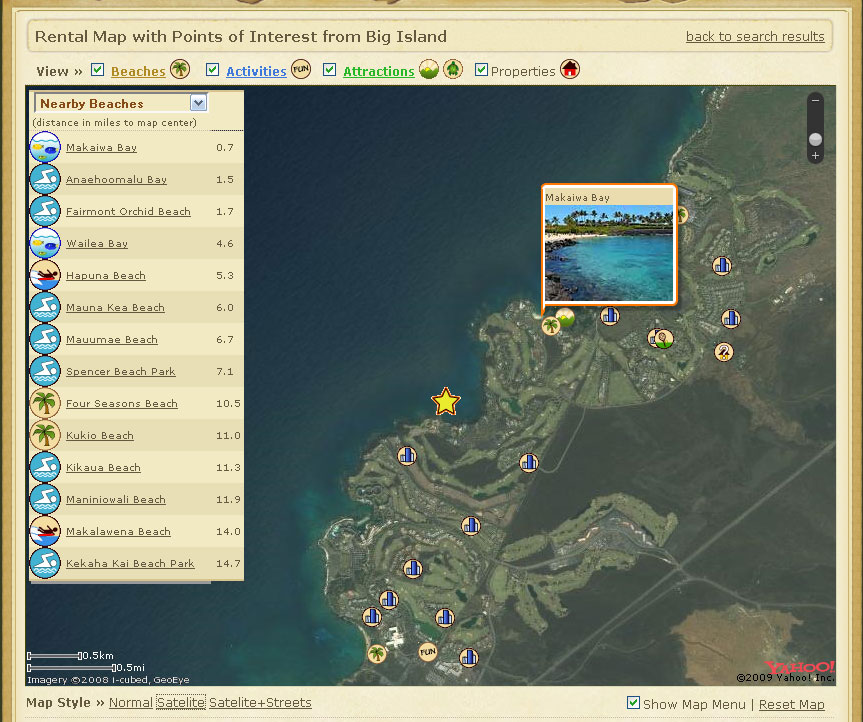Open the Activities category link
863x722 pixels.
pyautogui.click(x=256, y=72)
